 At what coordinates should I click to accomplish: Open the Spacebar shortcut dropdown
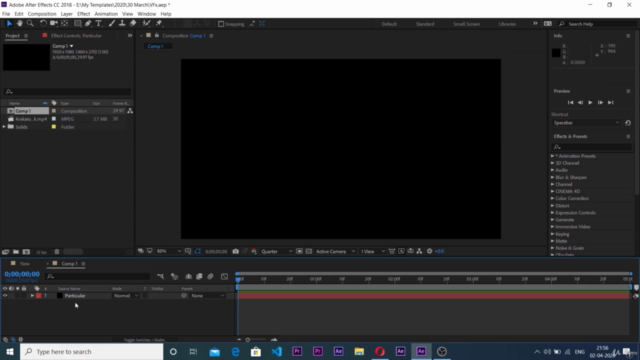(x=586, y=123)
